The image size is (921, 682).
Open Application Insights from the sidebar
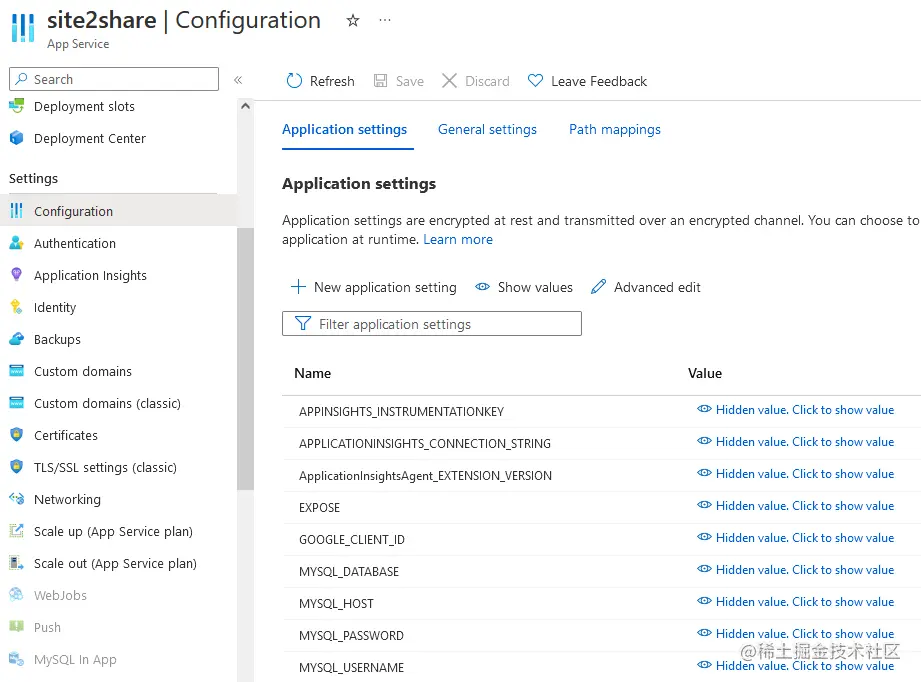(89, 275)
